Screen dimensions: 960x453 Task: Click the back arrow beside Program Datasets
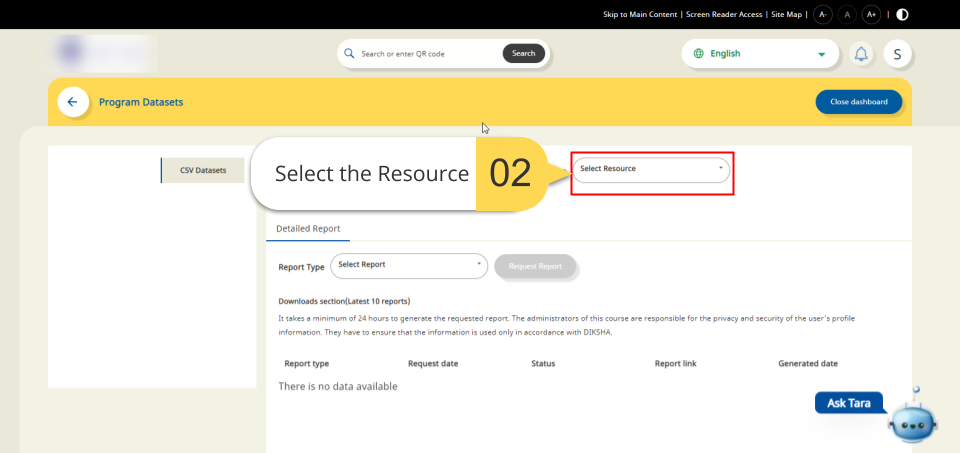[72, 102]
